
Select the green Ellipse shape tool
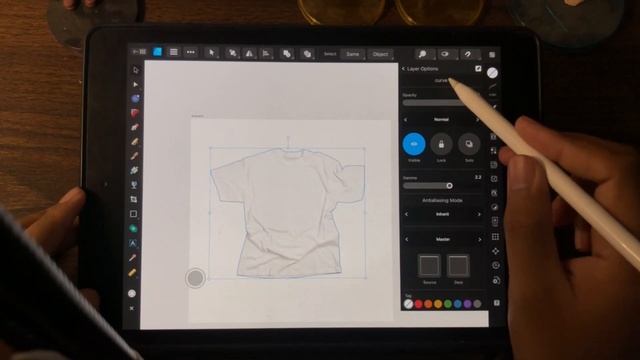click(133, 229)
